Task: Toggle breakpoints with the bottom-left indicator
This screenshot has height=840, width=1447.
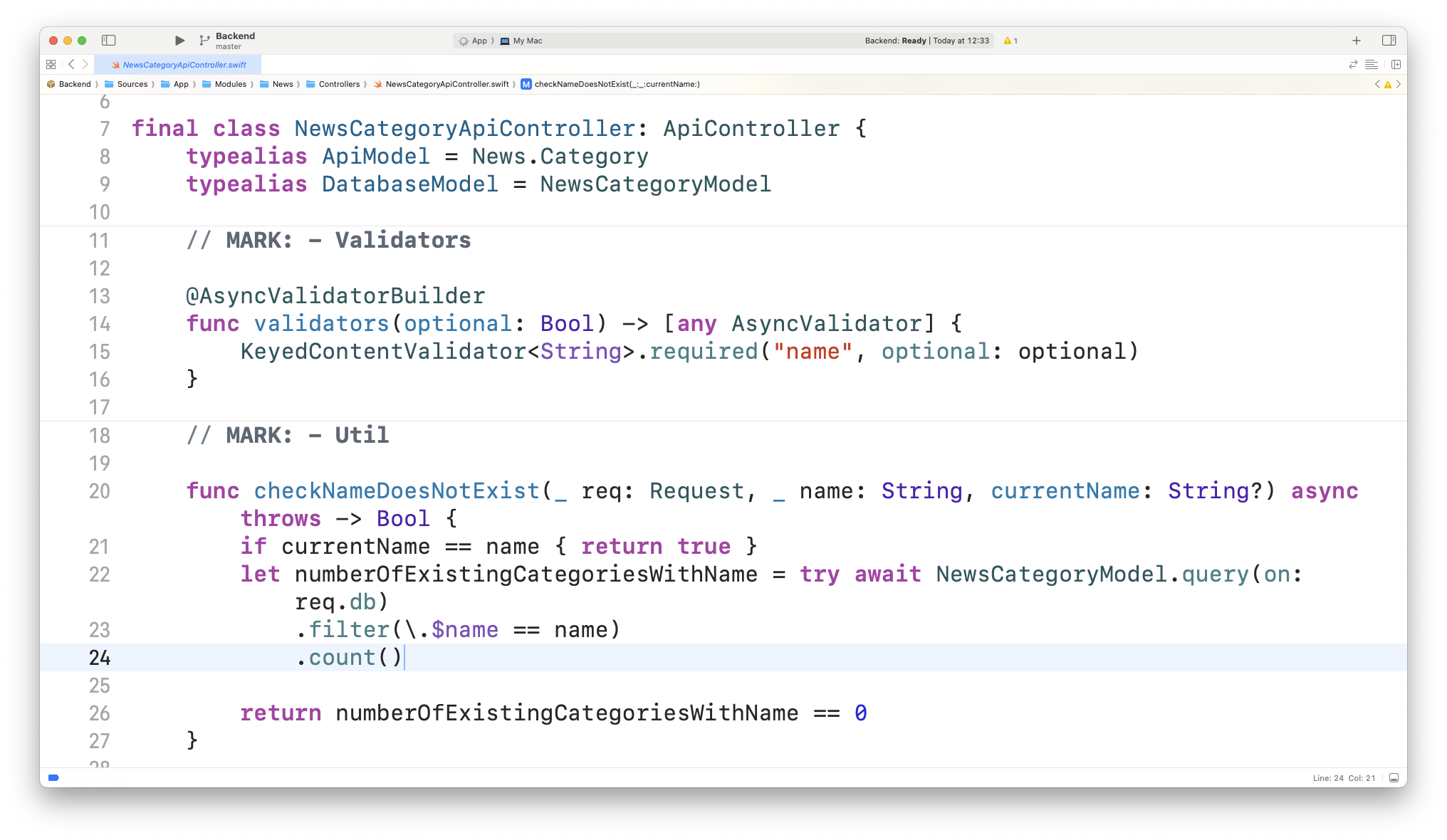Action: 53,778
